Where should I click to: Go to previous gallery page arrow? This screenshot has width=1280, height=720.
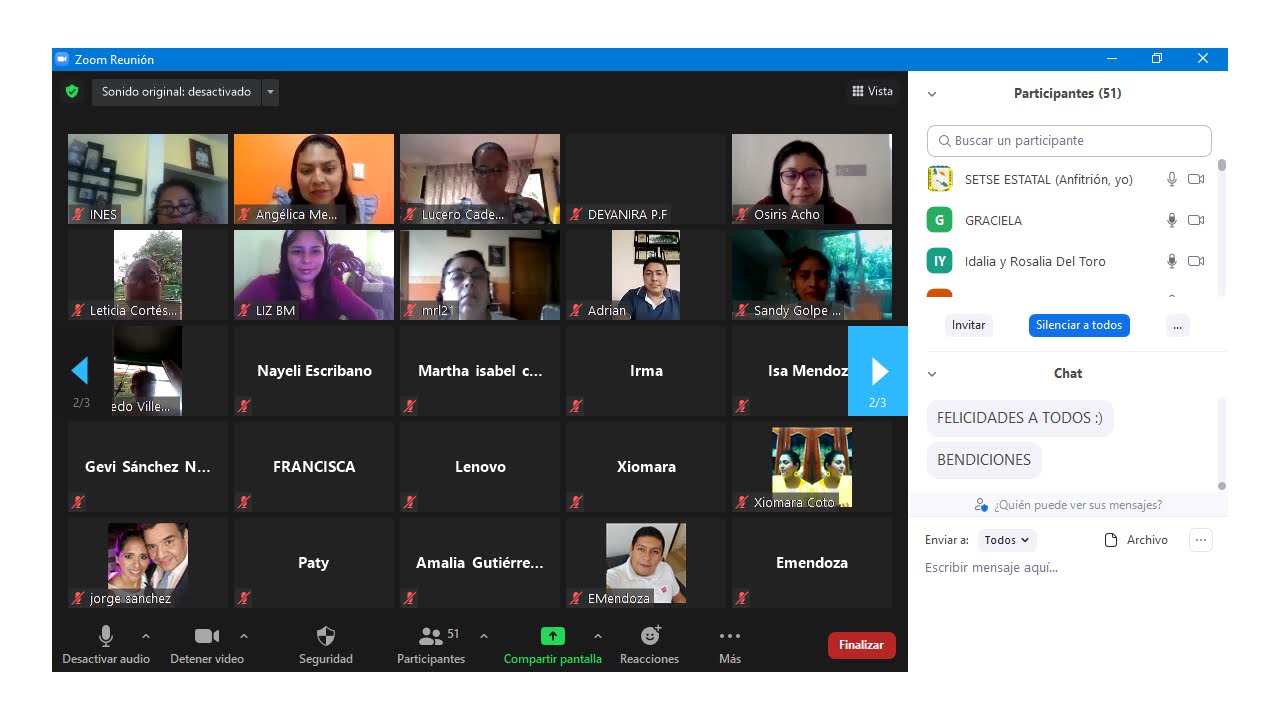[80, 372]
